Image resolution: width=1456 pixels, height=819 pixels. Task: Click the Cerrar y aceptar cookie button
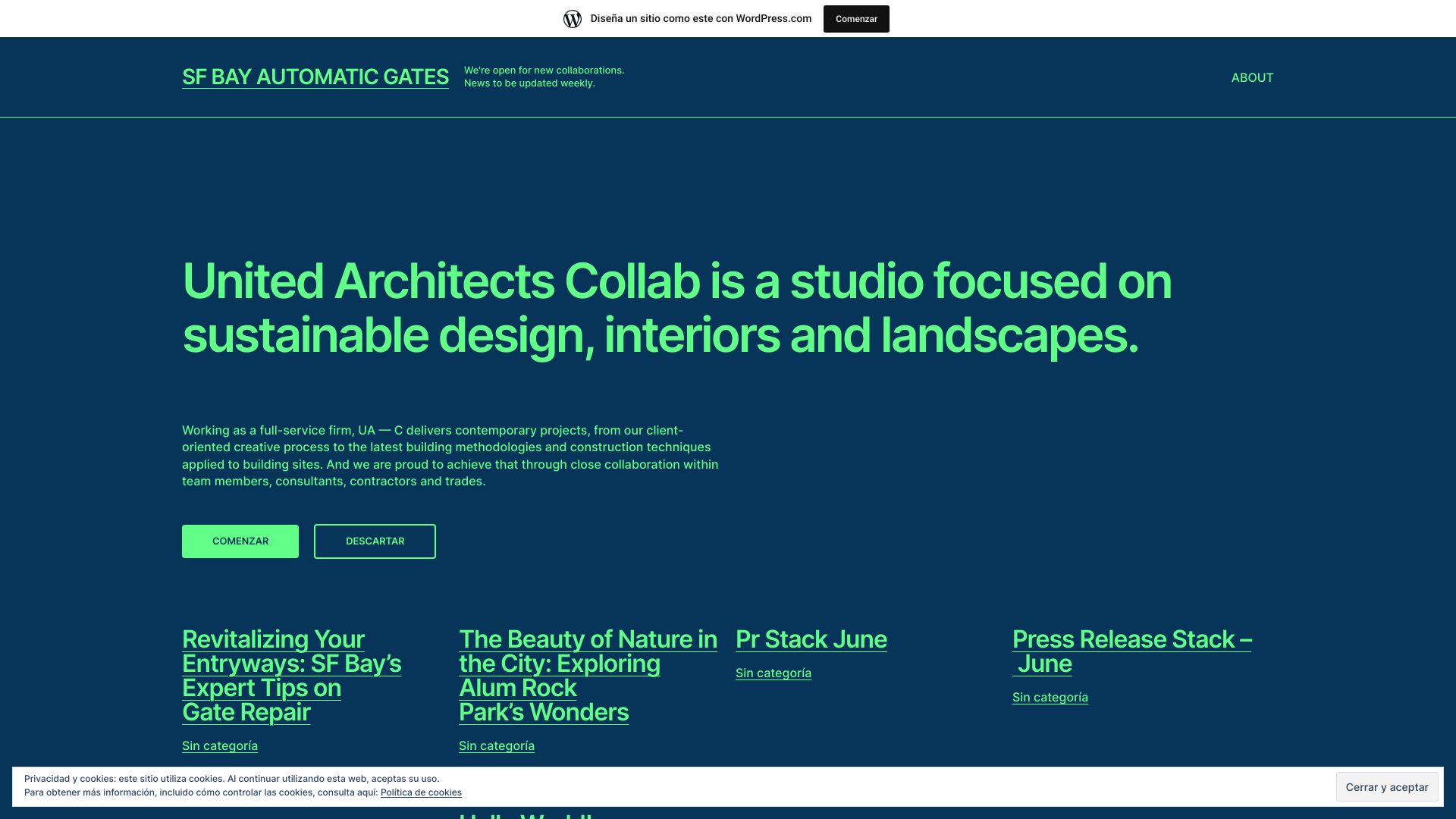pos(1387,787)
